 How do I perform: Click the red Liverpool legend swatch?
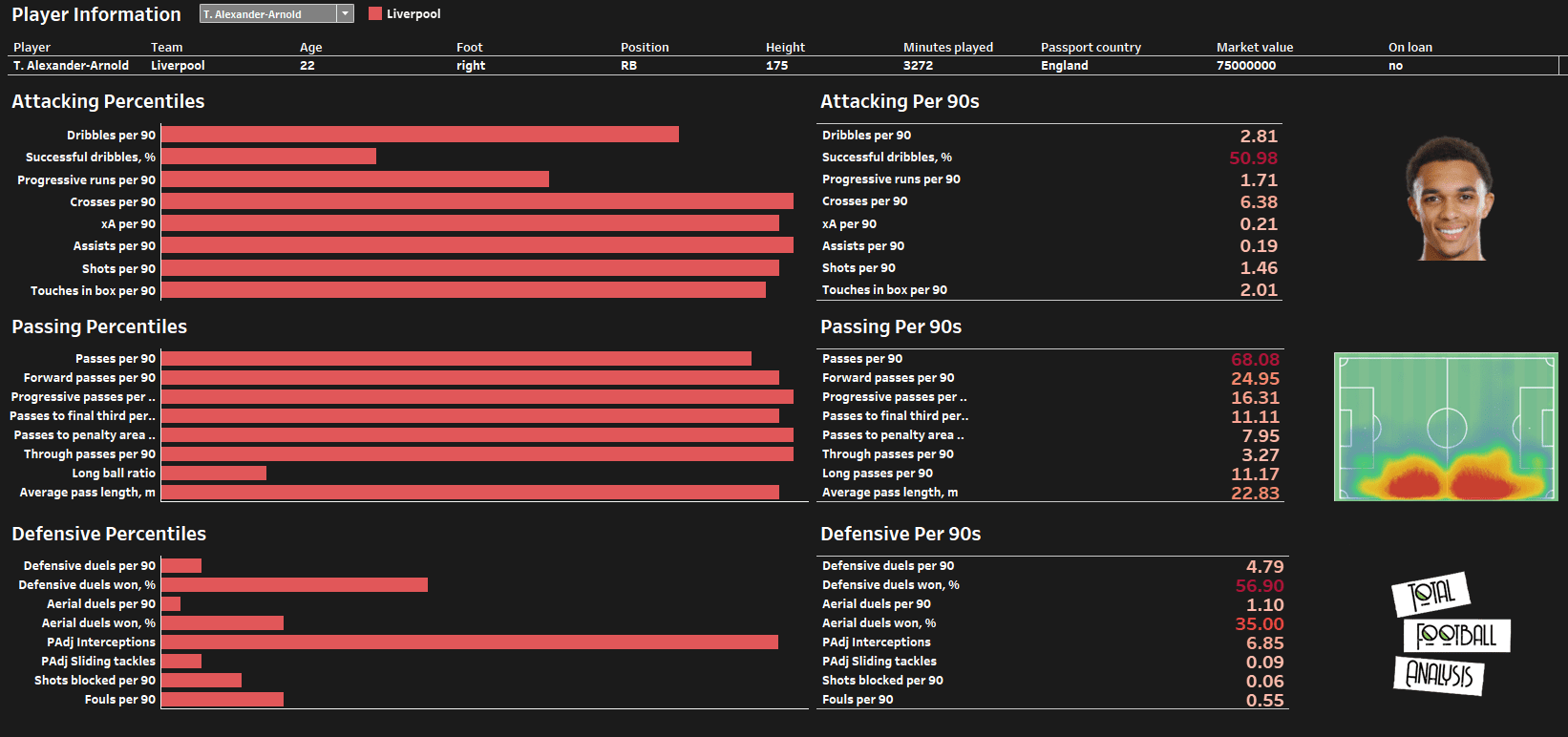374,13
